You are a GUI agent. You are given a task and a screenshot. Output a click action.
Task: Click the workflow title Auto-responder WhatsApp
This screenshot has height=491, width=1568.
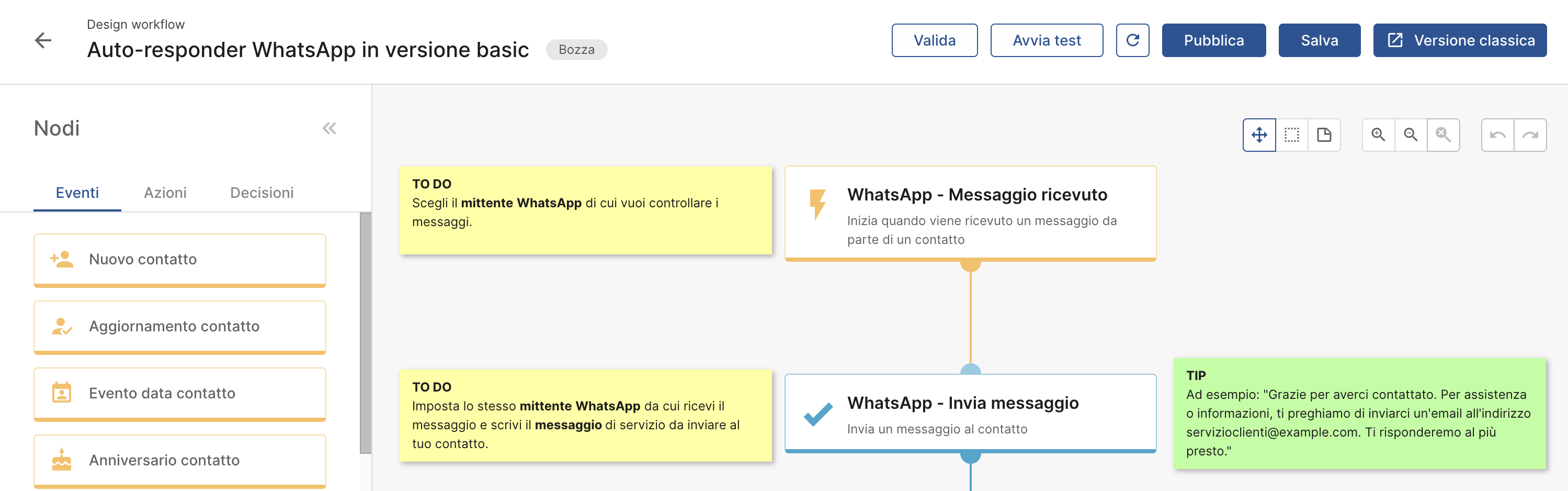coord(308,50)
